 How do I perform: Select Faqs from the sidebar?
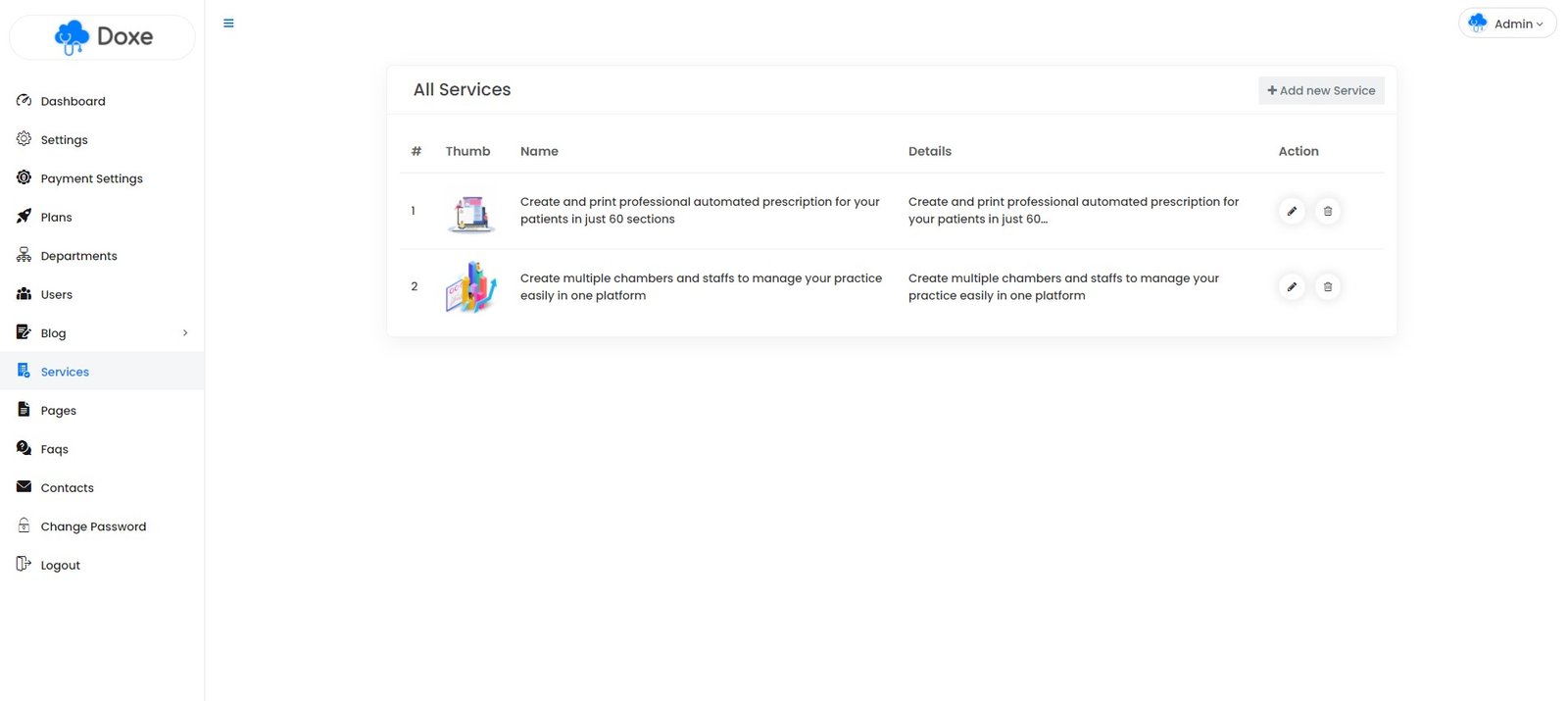54,449
